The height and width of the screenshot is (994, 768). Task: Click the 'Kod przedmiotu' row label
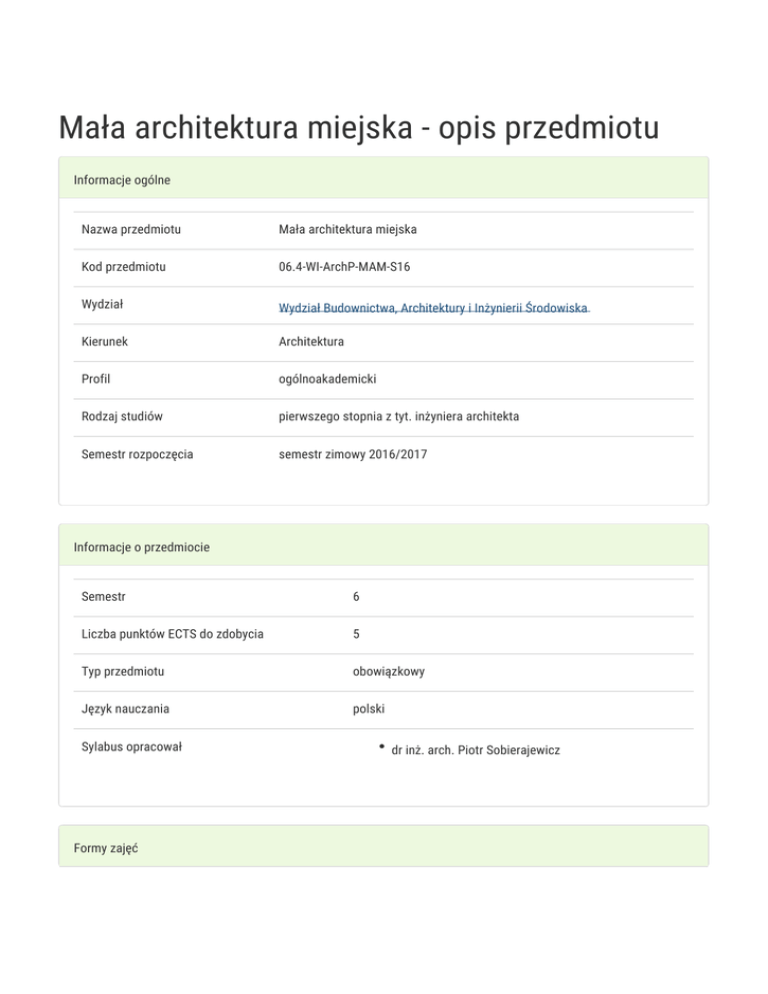(124, 267)
